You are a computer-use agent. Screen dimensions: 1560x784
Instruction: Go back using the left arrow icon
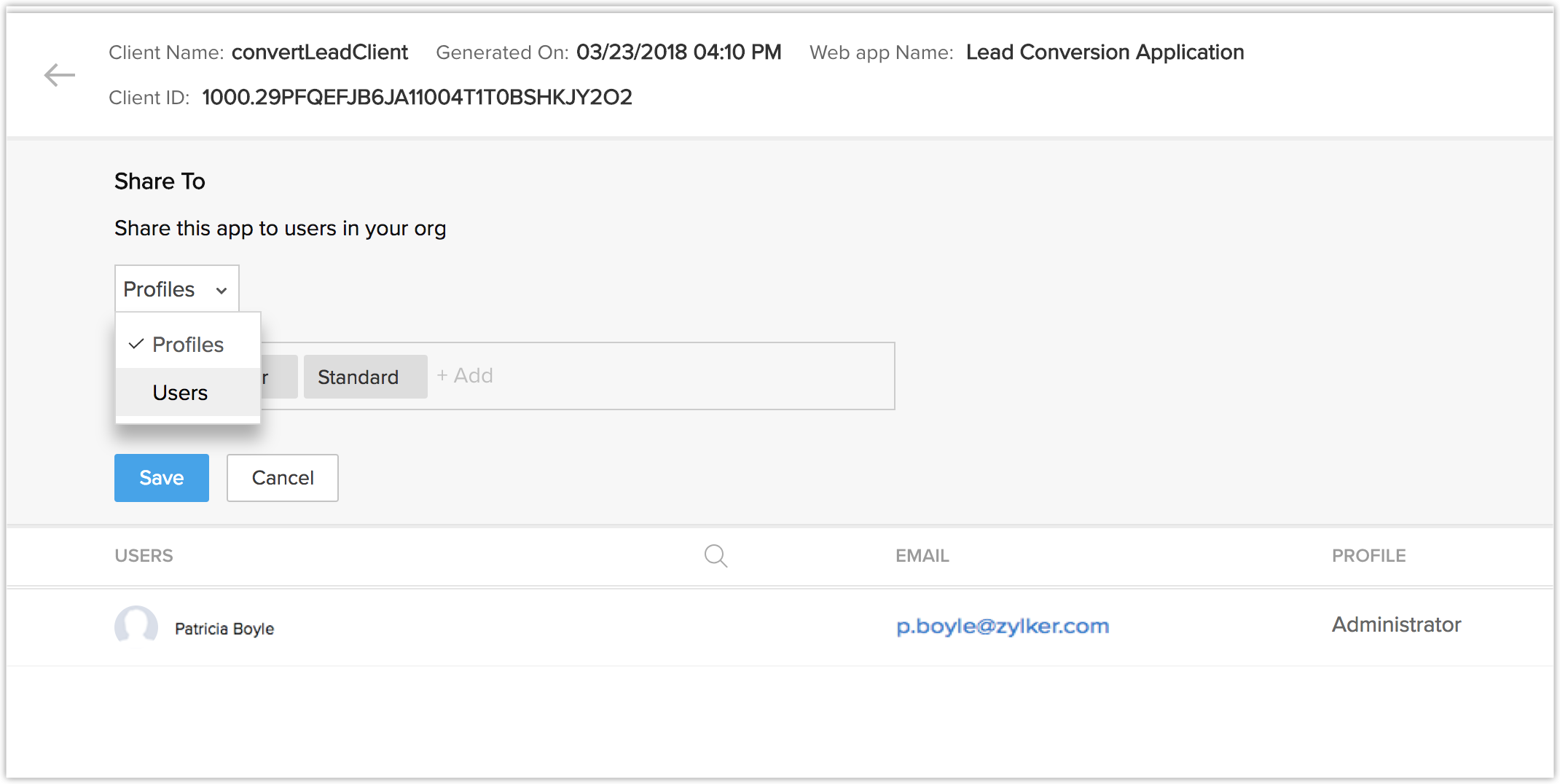pos(59,74)
